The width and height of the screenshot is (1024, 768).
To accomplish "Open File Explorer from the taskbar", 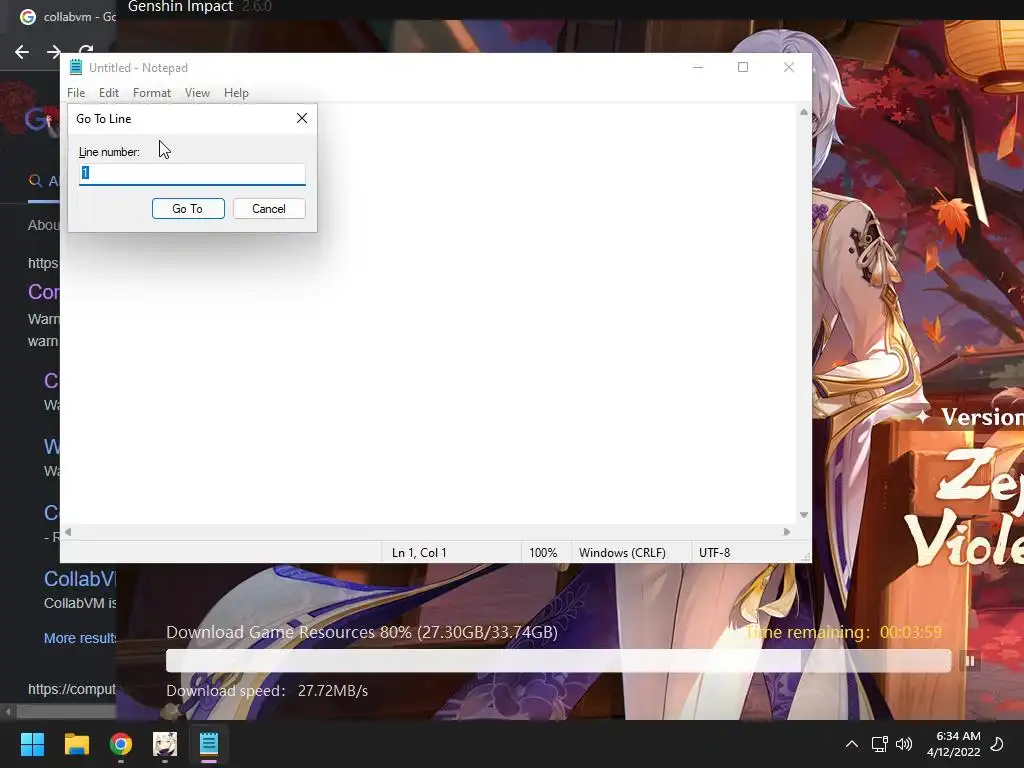I will (x=76, y=744).
